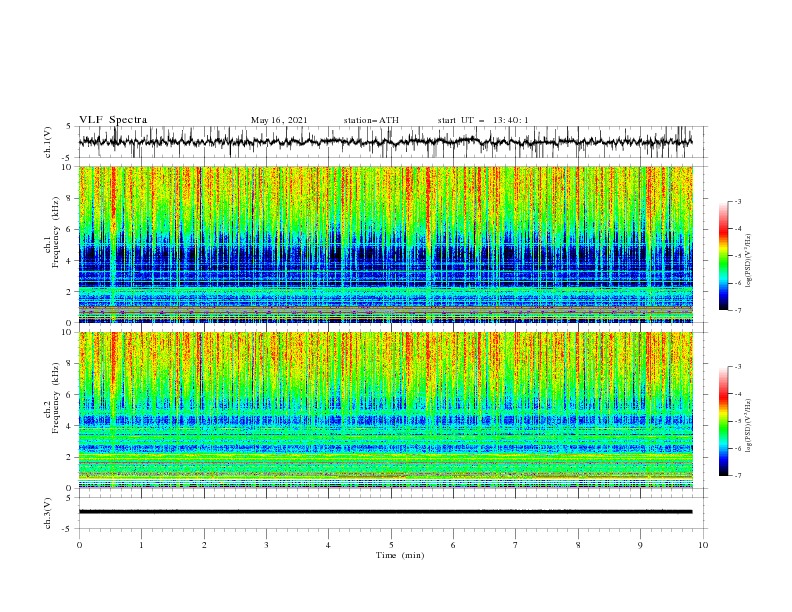Click the "2" kHz tick on ch.2 frequency axis
This screenshot has height=612, width=792.
pos(69,457)
